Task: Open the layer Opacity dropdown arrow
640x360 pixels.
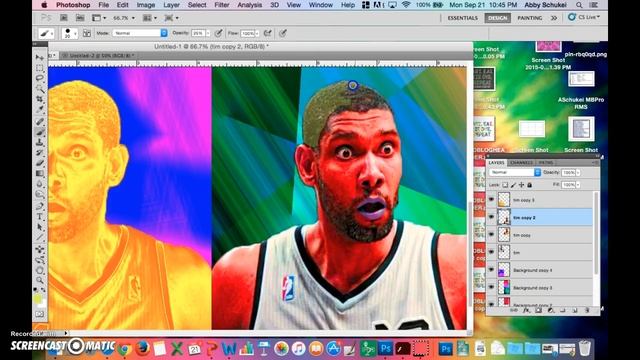Action: 578,173
